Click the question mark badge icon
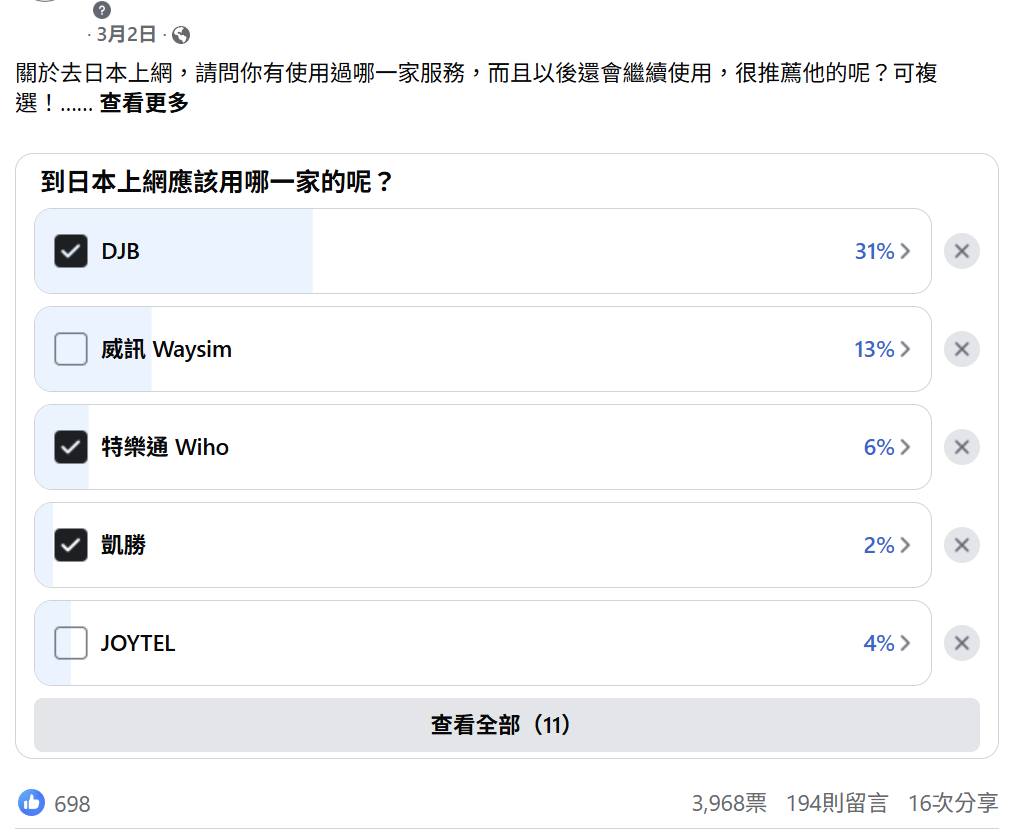Screen dimensions: 1016x834 pyautogui.click(x=102, y=10)
